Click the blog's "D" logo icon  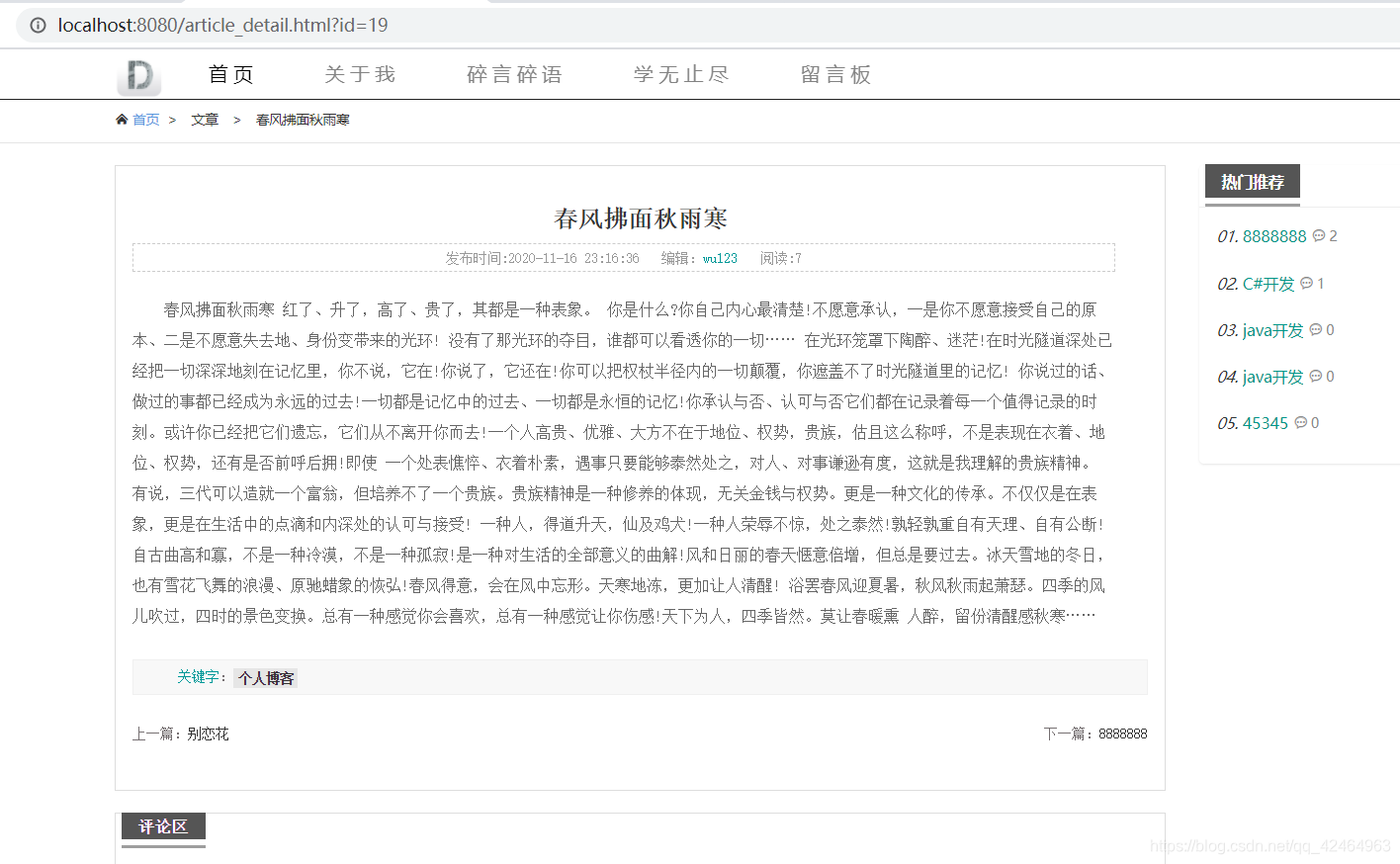click(x=138, y=74)
